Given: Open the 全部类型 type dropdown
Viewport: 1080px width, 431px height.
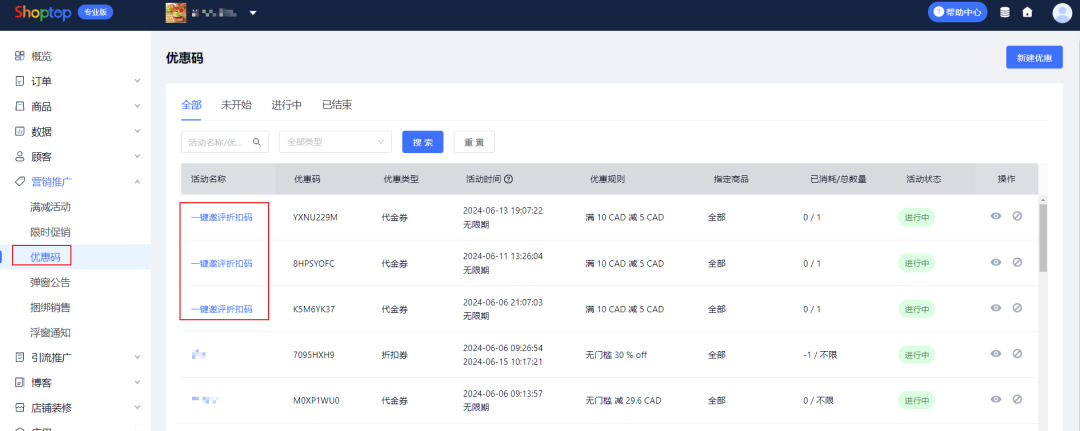Looking at the screenshot, I should 335,142.
